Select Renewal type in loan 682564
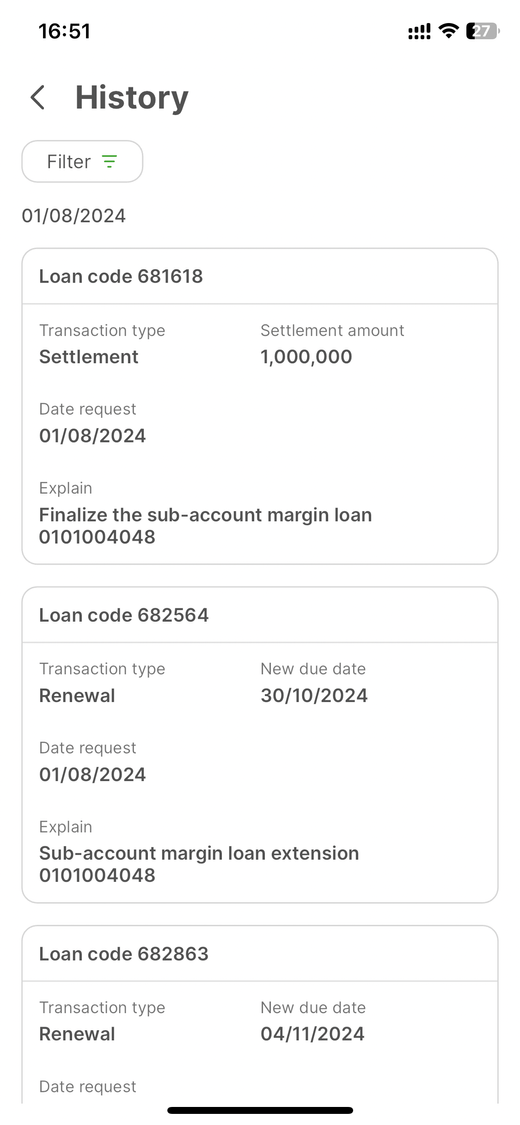The width and height of the screenshot is (520, 1125). (77, 695)
